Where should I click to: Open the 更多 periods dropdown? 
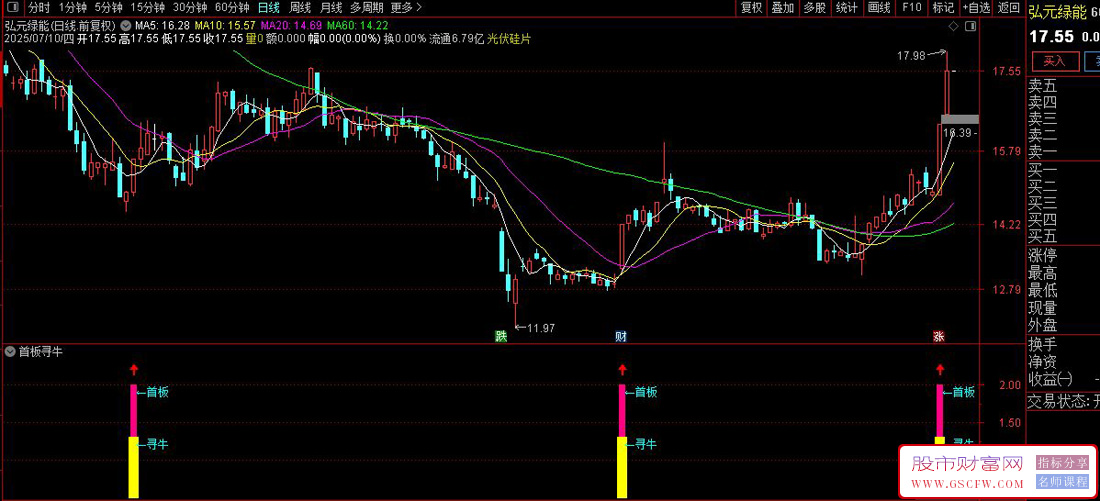pos(407,8)
